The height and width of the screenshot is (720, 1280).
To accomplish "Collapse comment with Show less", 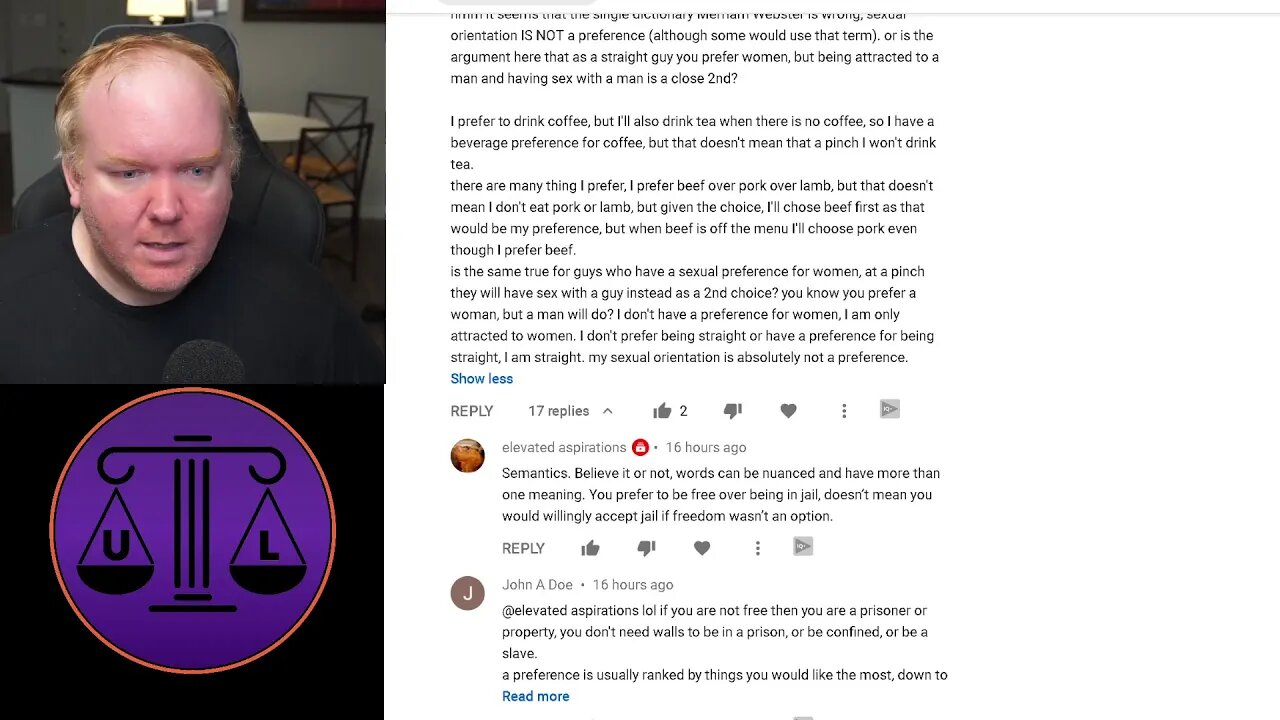I will pos(481,379).
